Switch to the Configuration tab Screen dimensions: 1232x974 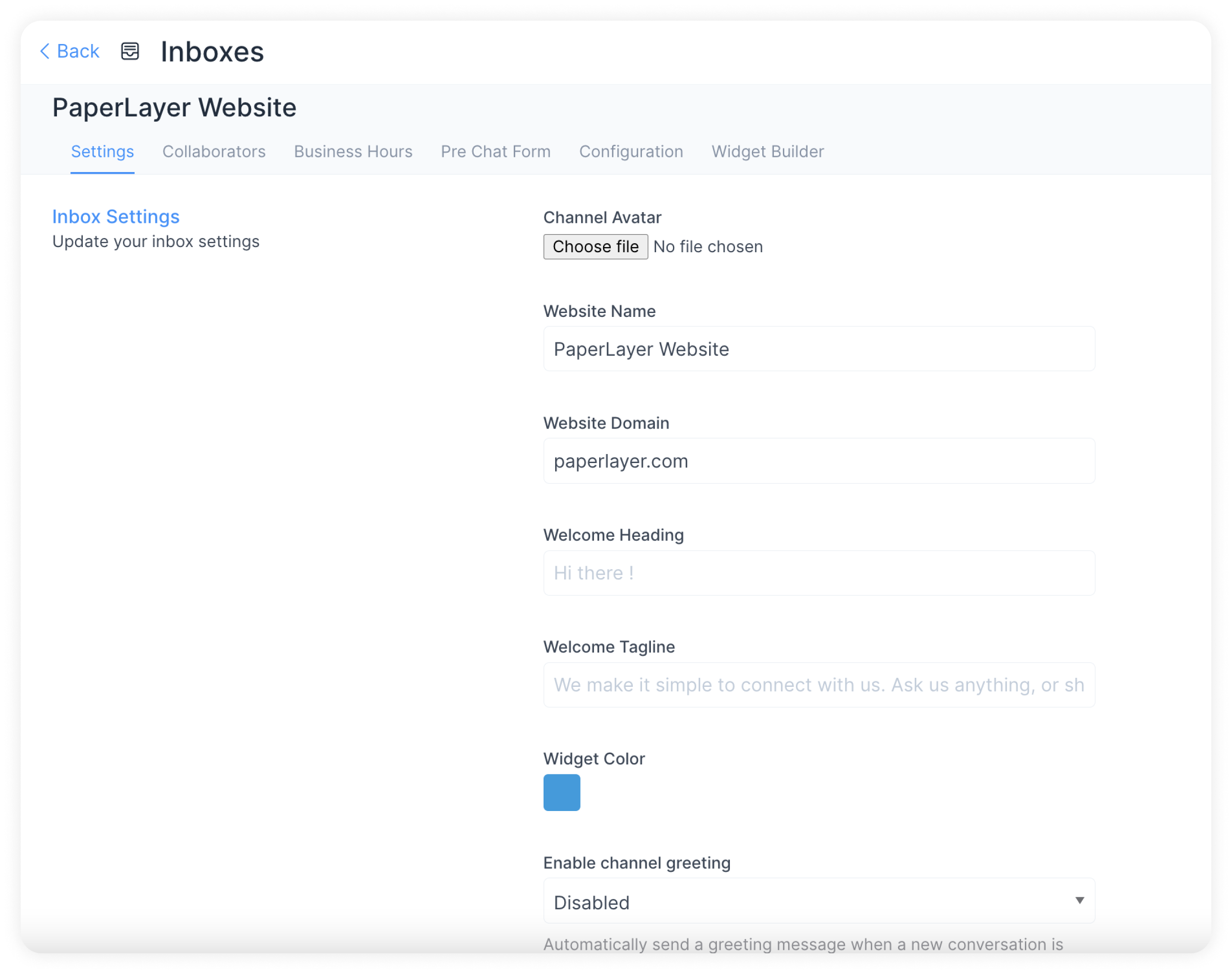631,152
